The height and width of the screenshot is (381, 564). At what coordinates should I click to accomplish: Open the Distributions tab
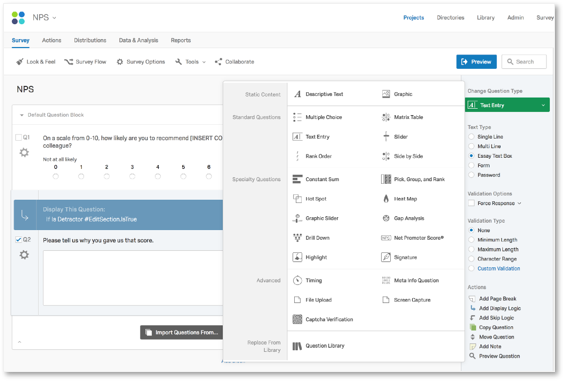[x=90, y=40]
